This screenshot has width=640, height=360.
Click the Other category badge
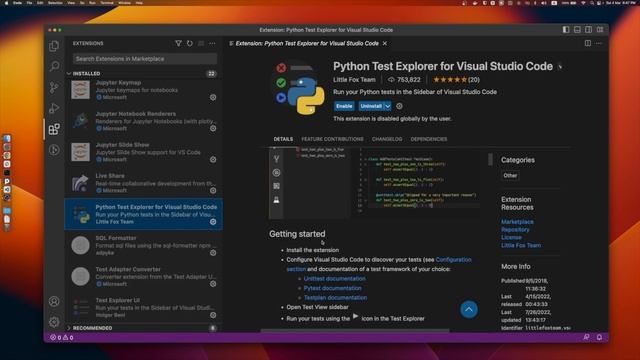point(510,176)
